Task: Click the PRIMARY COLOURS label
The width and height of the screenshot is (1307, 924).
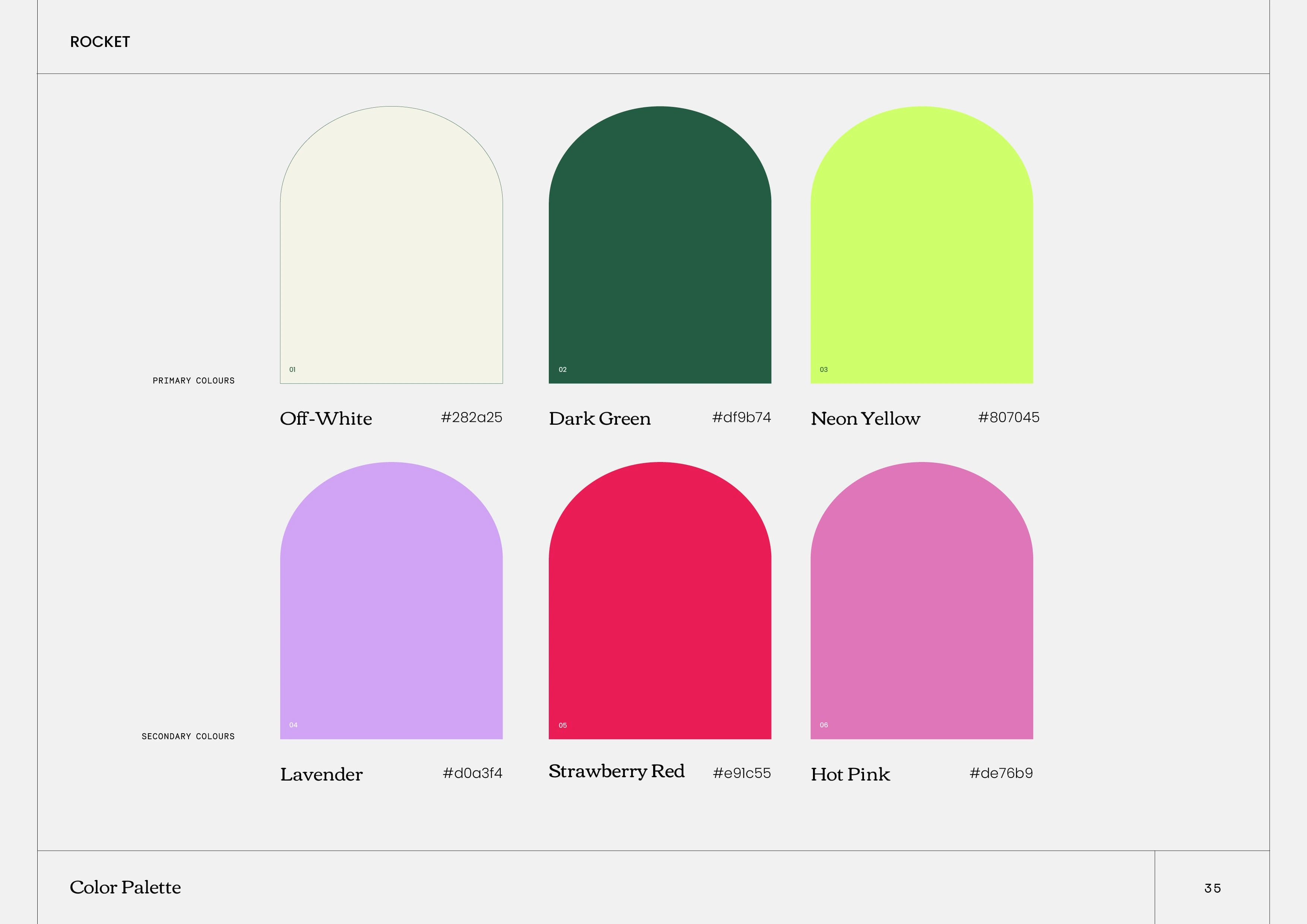Action: click(x=193, y=380)
